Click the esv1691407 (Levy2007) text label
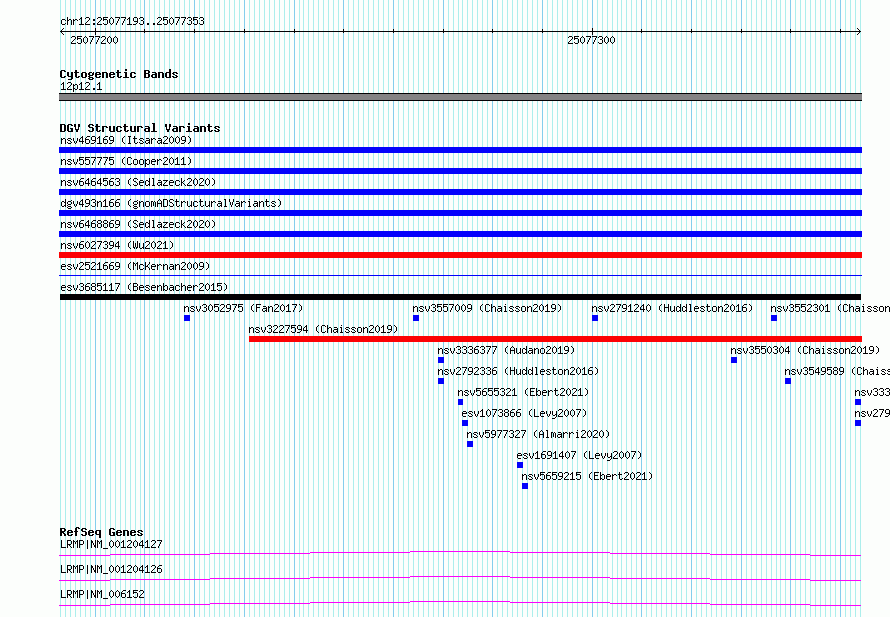The height and width of the screenshot is (617, 890). tap(579, 455)
